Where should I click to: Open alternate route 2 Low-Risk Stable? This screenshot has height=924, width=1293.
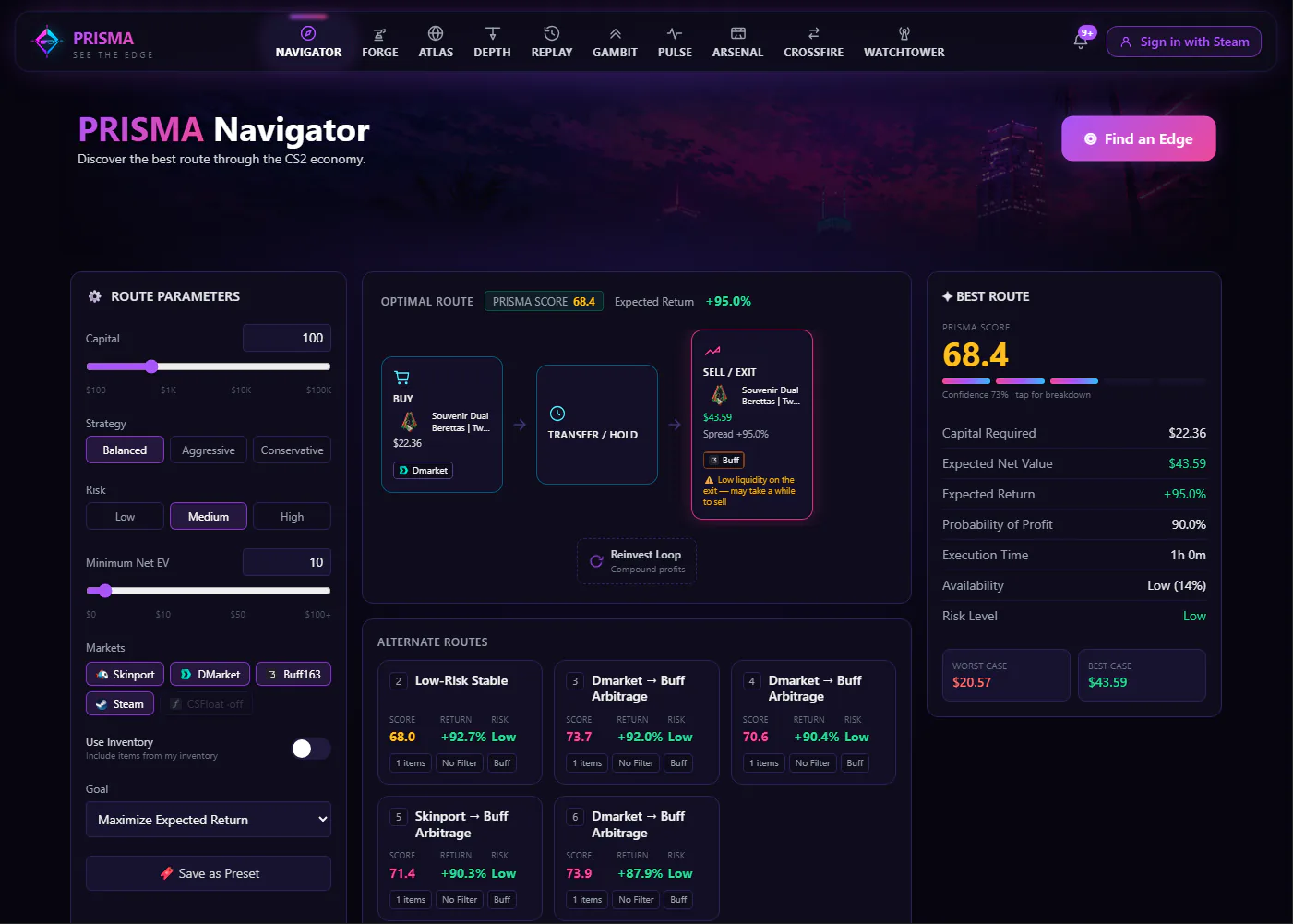[460, 722]
